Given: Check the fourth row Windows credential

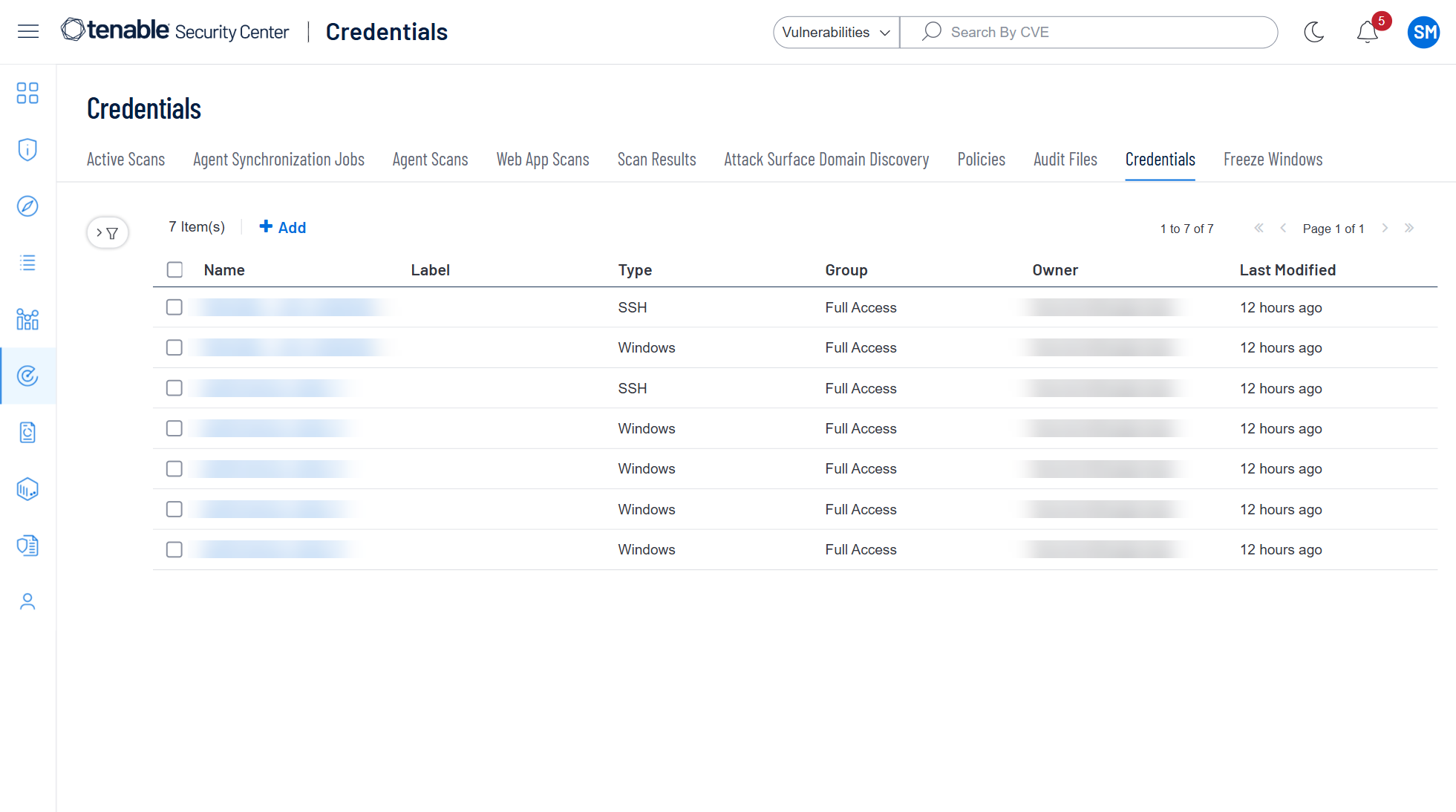Looking at the screenshot, I should (x=174, y=428).
